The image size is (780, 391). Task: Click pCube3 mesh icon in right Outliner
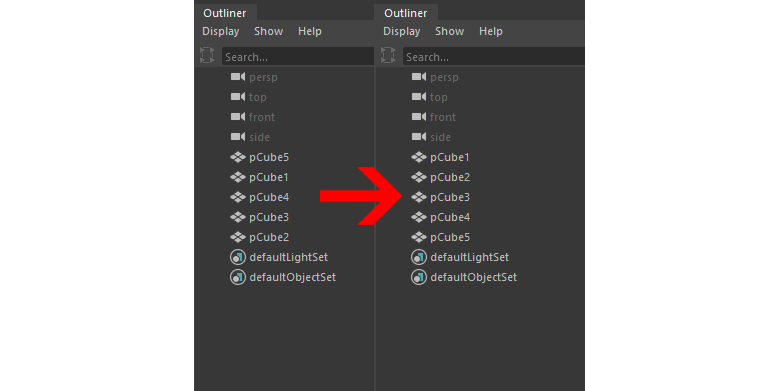(419, 197)
